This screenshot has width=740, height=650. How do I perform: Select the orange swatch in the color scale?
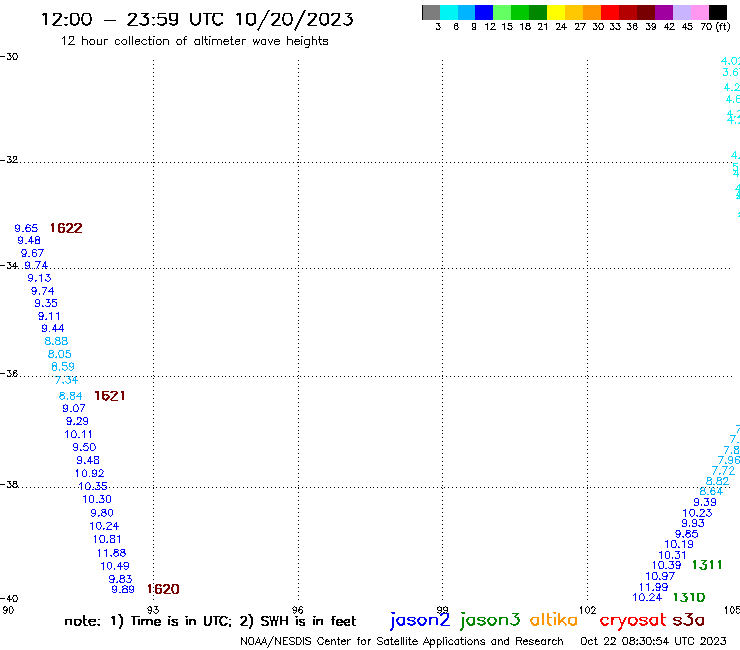click(592, 12)
